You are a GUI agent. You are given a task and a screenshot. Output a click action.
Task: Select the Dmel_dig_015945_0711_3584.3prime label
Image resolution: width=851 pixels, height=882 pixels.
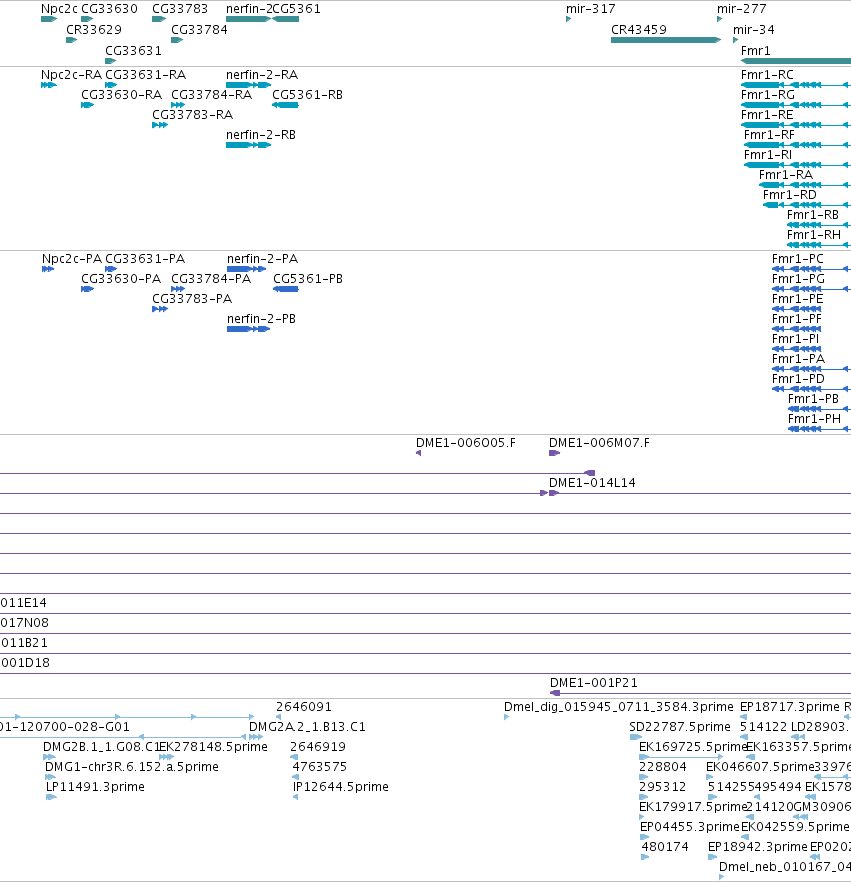click(x=619, y=706)
